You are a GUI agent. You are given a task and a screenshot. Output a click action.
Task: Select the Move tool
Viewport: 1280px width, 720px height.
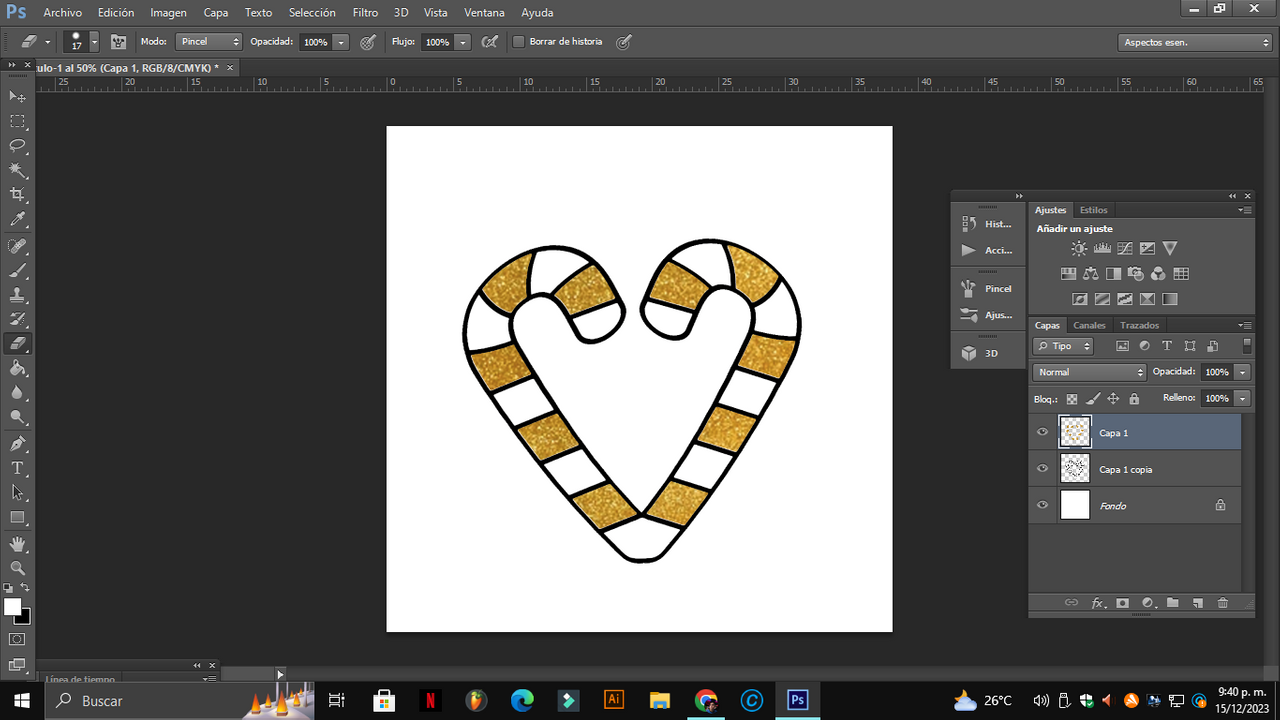(18, 96)
